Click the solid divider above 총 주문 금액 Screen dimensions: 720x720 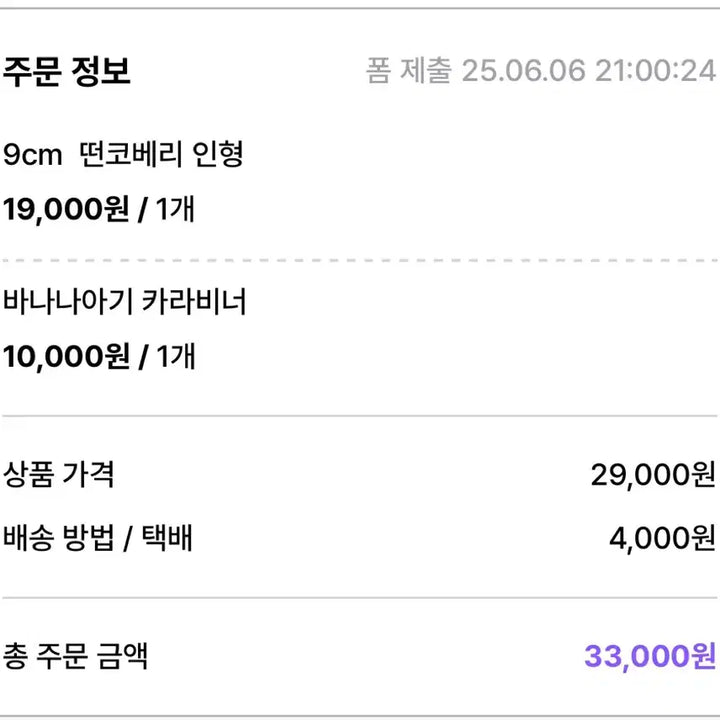pyautogui.click(x=360, y=598)
